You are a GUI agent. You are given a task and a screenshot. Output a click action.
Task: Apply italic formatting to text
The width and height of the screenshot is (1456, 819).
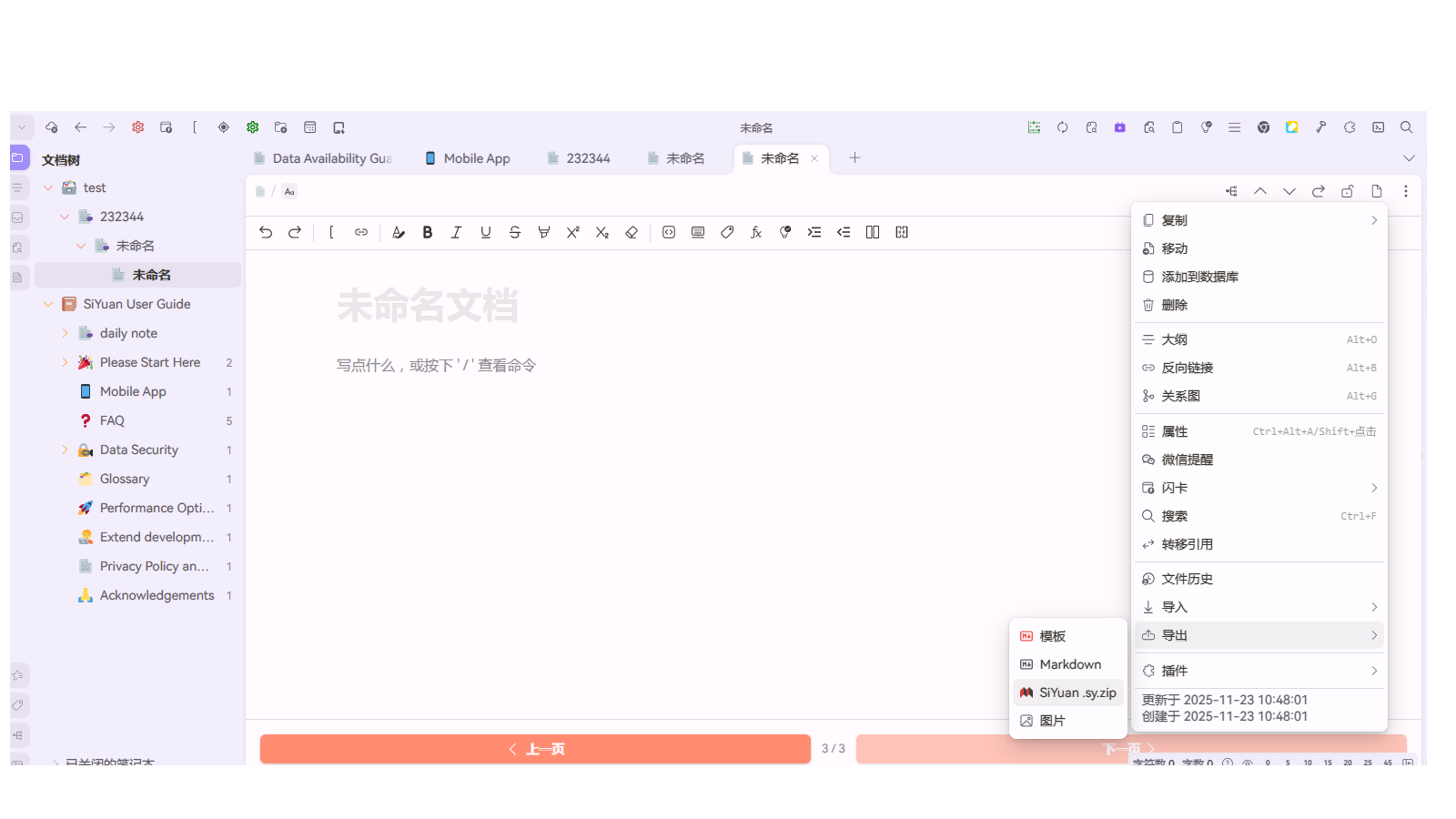click(x=456, y=232)
